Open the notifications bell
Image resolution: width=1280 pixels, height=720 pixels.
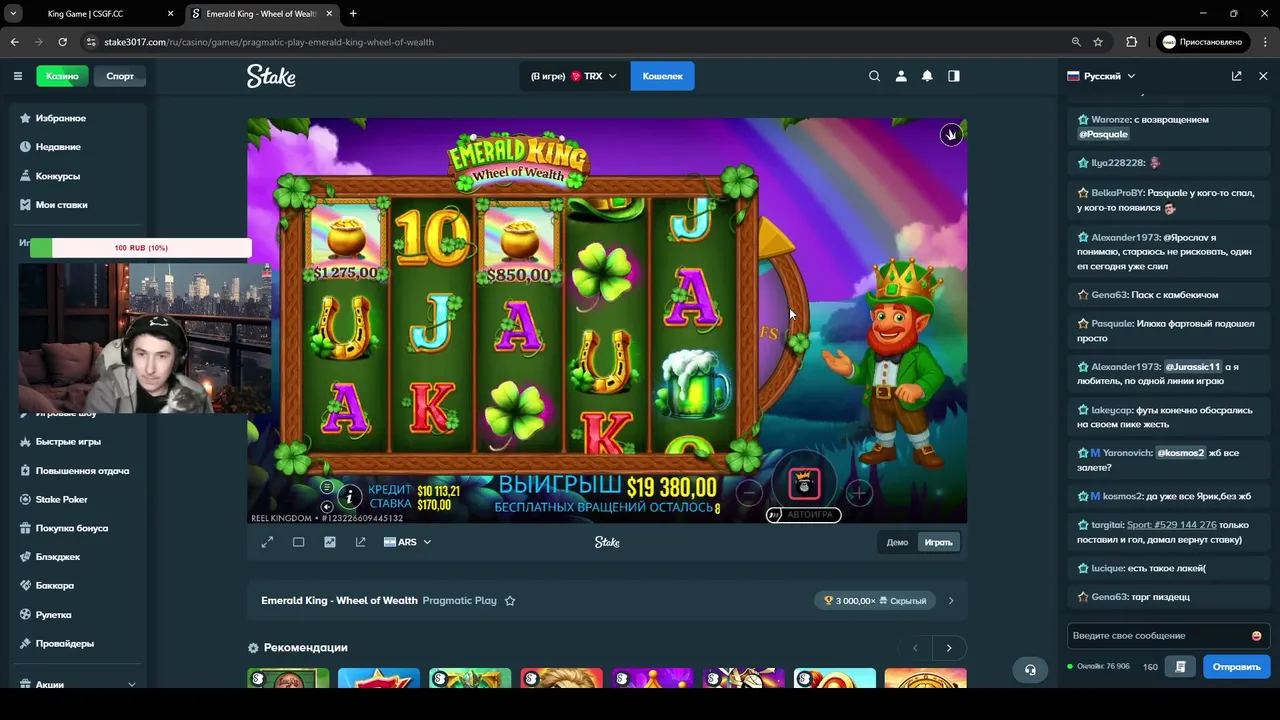click(927, 76)
